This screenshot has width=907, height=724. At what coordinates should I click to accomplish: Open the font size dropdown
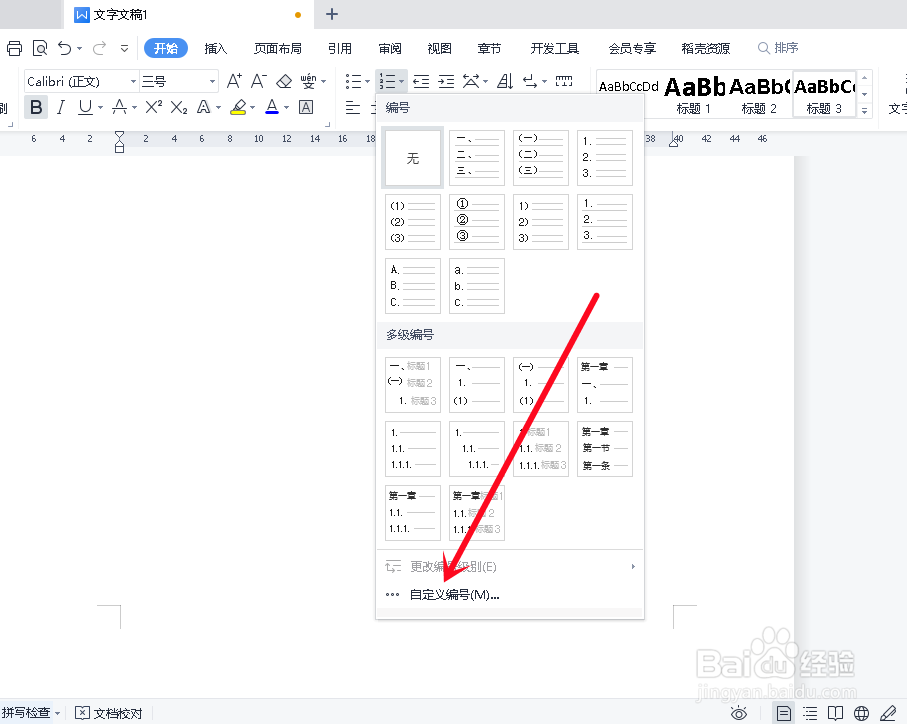pyautogui.click(x=210, y=81)
